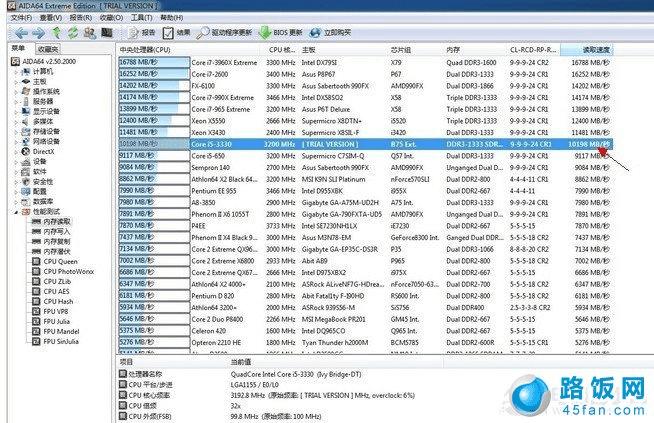Expand the 网络设备 tree node arrow

(17, 141)
